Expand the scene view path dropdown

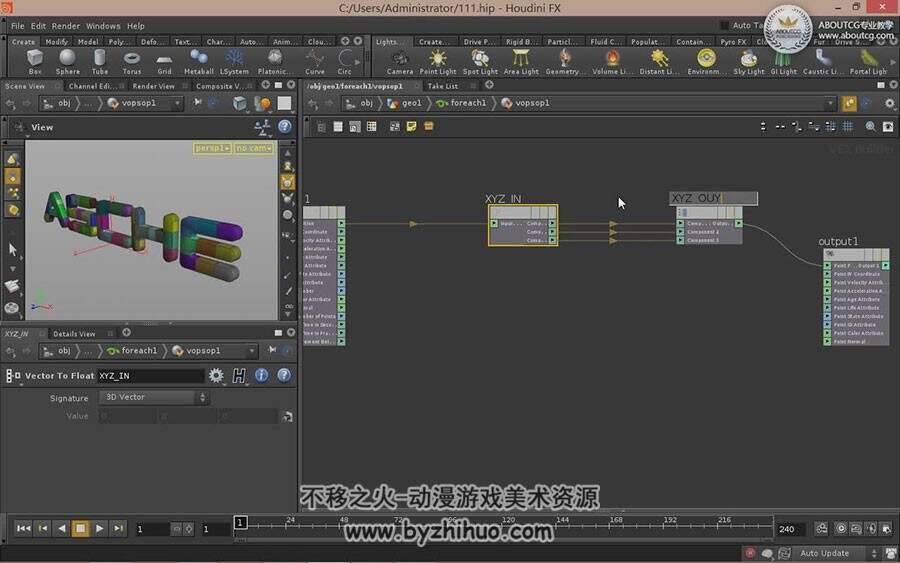pos(177,103)
